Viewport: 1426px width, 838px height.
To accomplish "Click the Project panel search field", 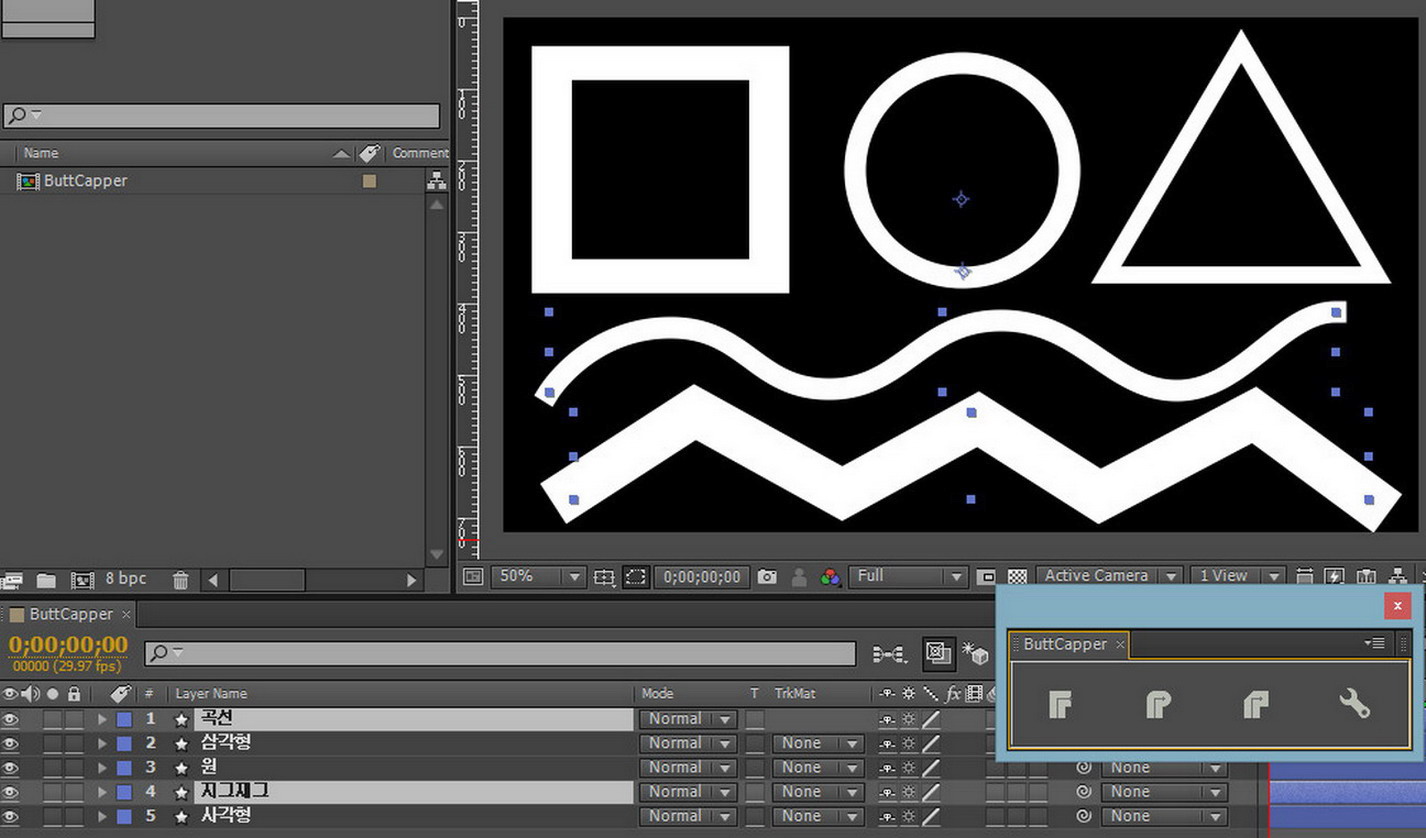I will tap(221, 116).
